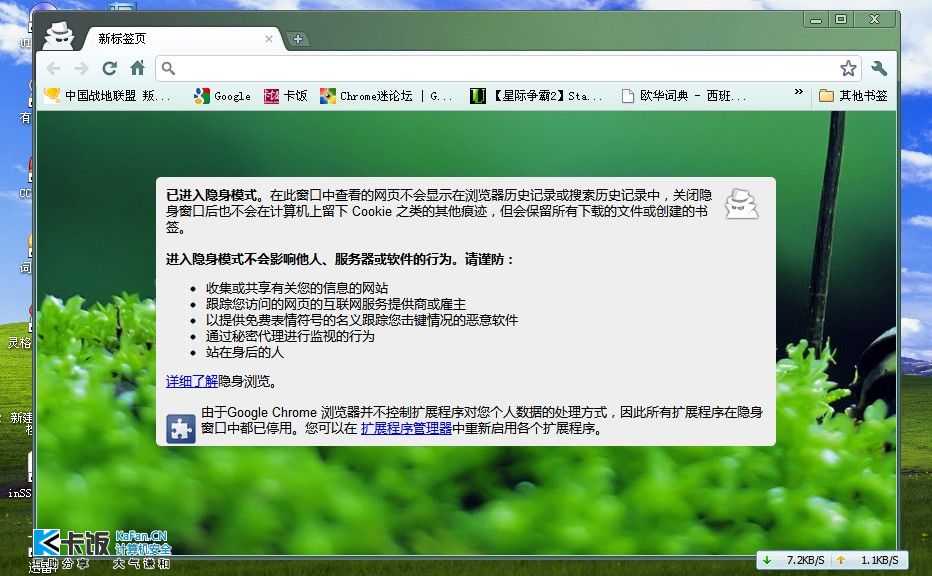The image size is (932, 576).
Task: Go to the home page icon
Action: tap(137, 68)
